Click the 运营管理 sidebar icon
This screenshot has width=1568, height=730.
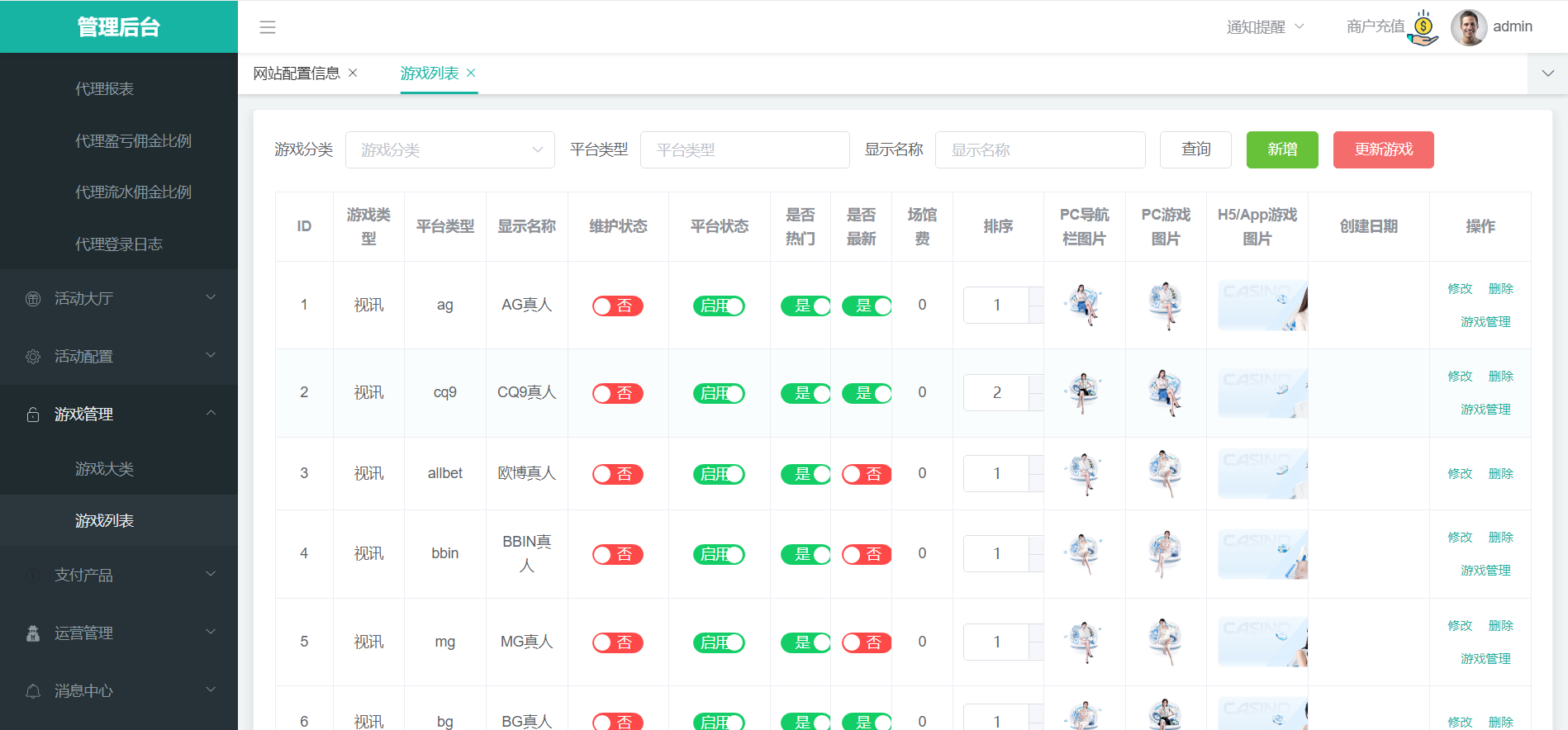pyautogui.click(x=33, y=633)
